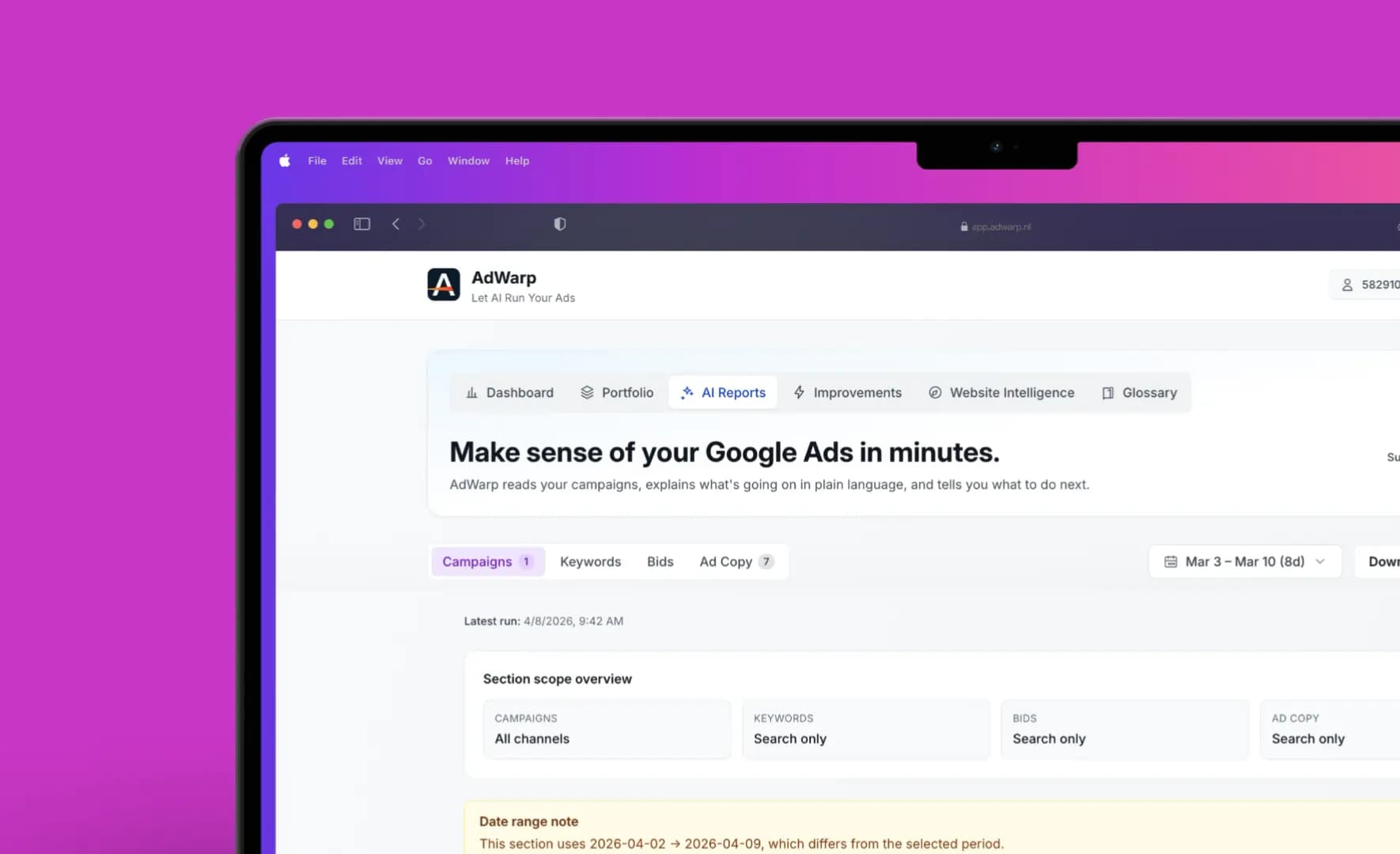Toggle the browser sidebar panel icon
The height and width of the screenshot is (854, 1400).
pyautogui.click(x=361, y=225)
